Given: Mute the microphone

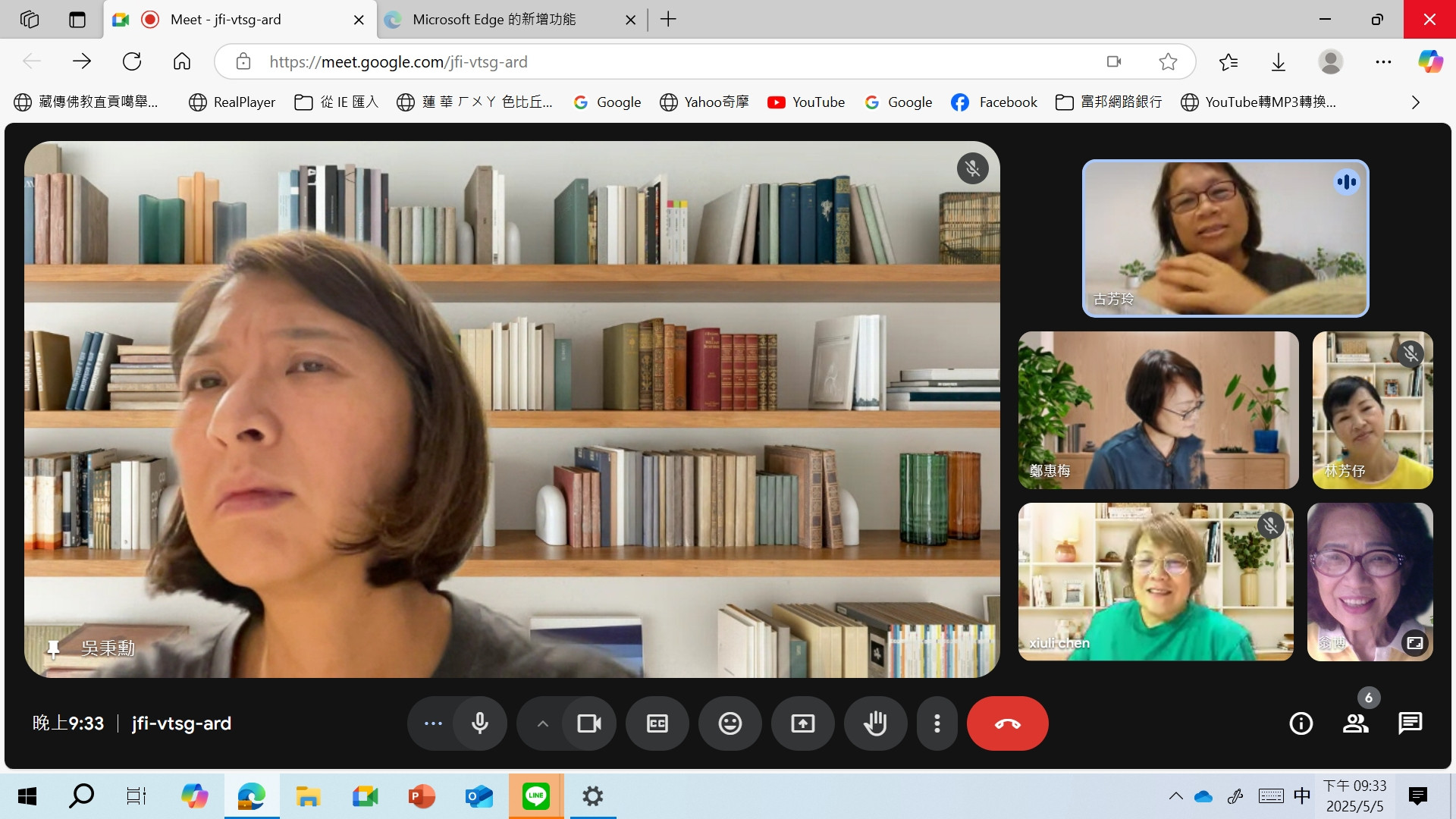Looking at the screenshot, I should pyautogui.click(x=479, y=723).
